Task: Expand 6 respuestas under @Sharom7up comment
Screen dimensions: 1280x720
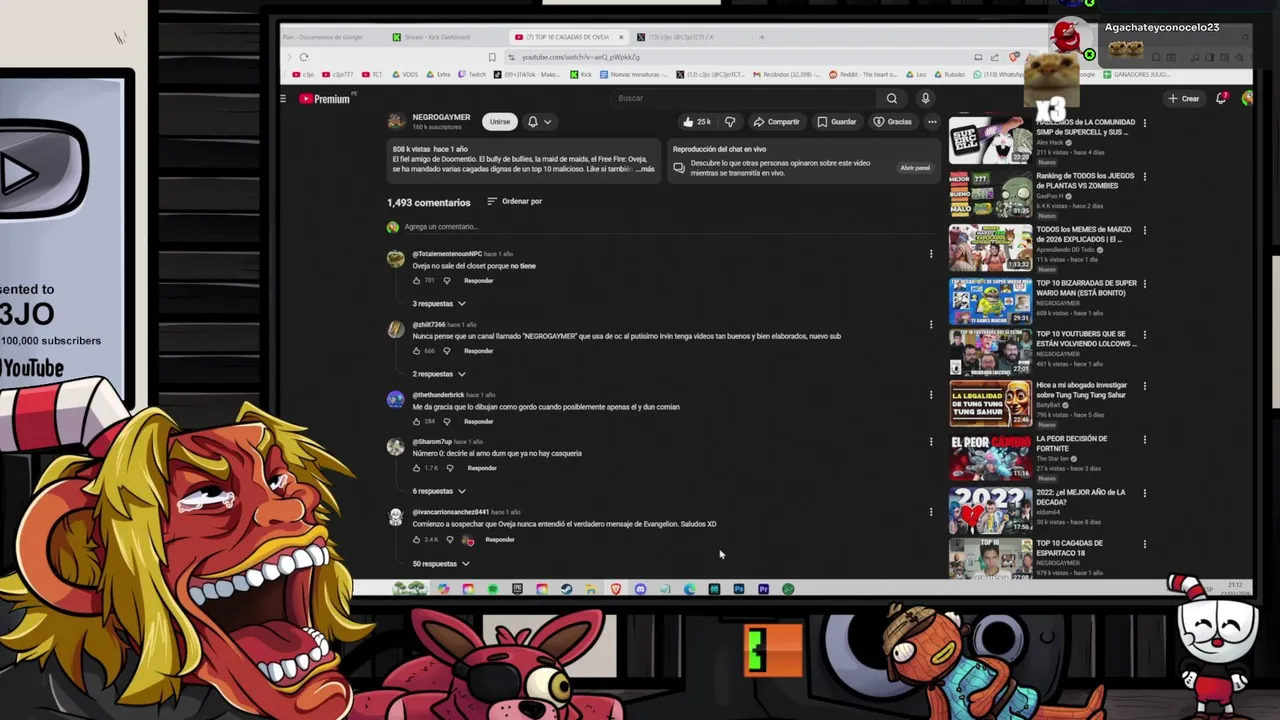Action: (x=439, y=491)
